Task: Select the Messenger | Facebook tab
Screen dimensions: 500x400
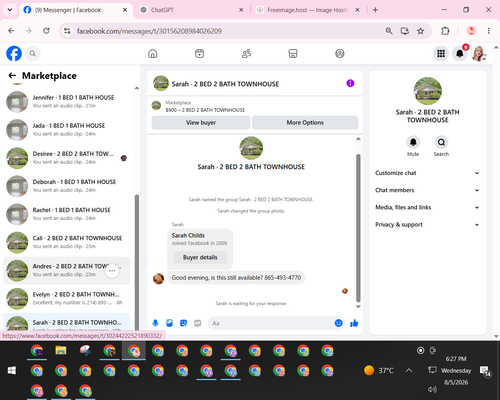Action: pos(76,10)
